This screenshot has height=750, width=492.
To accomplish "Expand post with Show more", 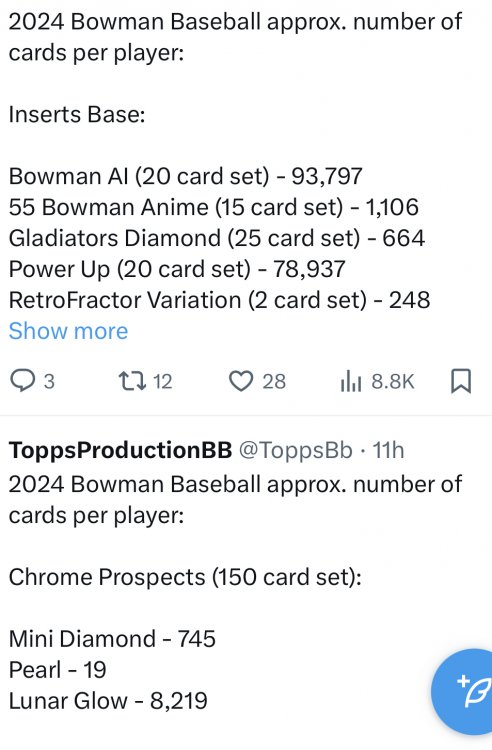I will 68,331.
